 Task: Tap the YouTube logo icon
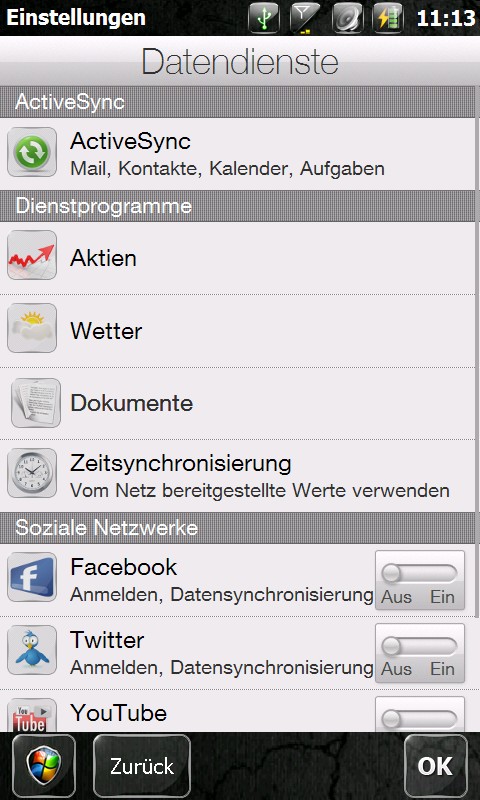pyautogui.click(x=32, y=715)
